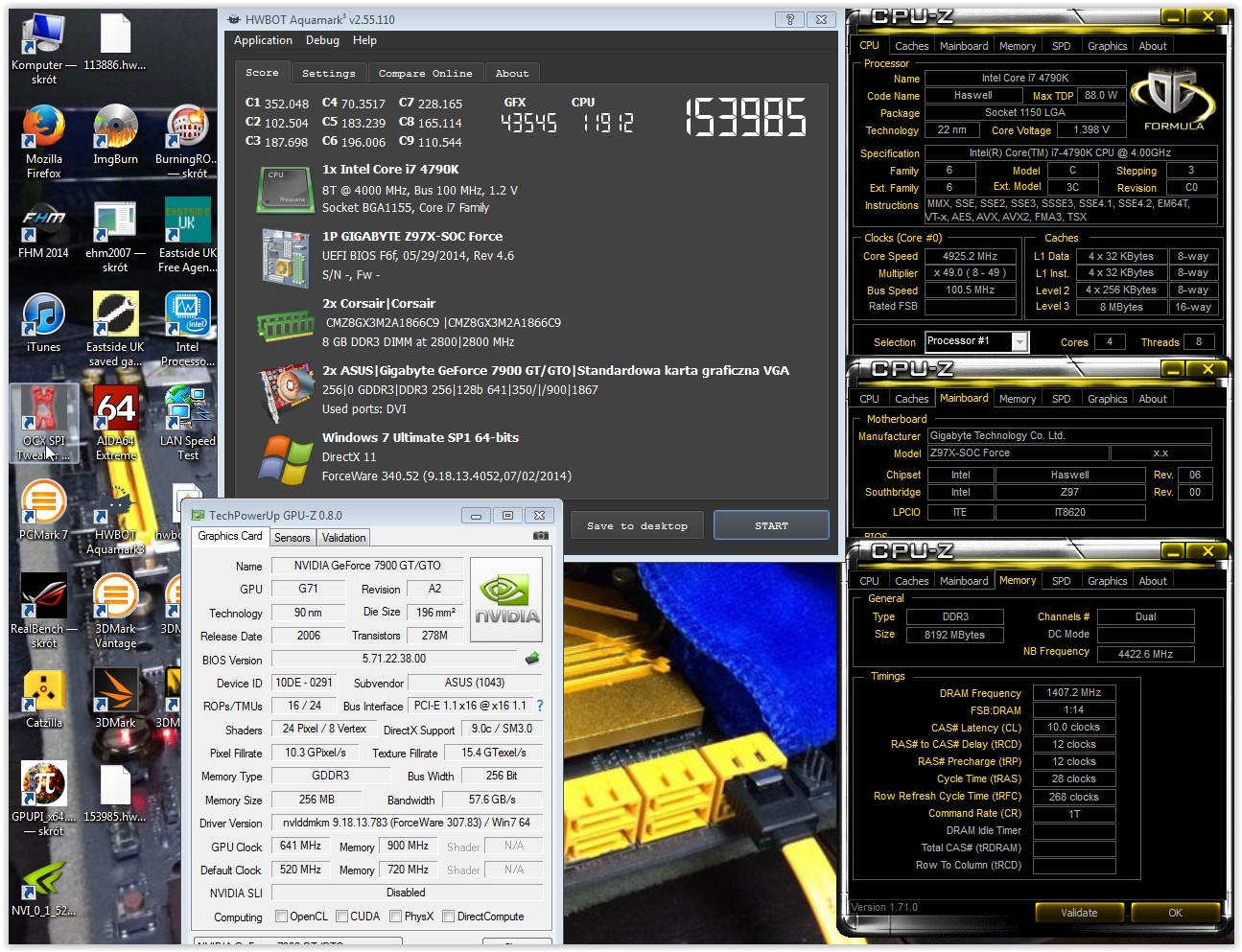Click the NVIDIA logo in GPU-Z
Viewport: 1242px width, 952px height.
(x=506, y=600)
